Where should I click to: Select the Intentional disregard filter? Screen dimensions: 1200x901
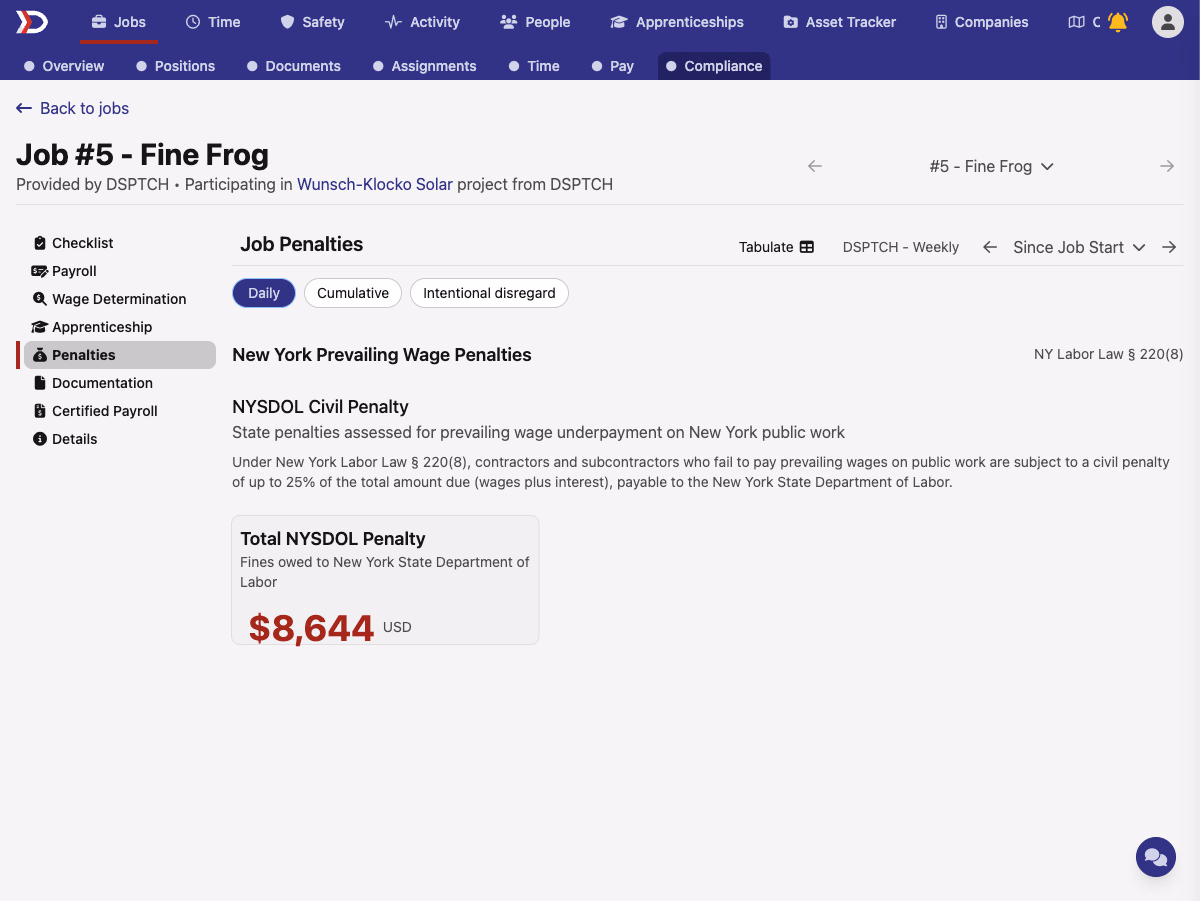pos(489,293)
